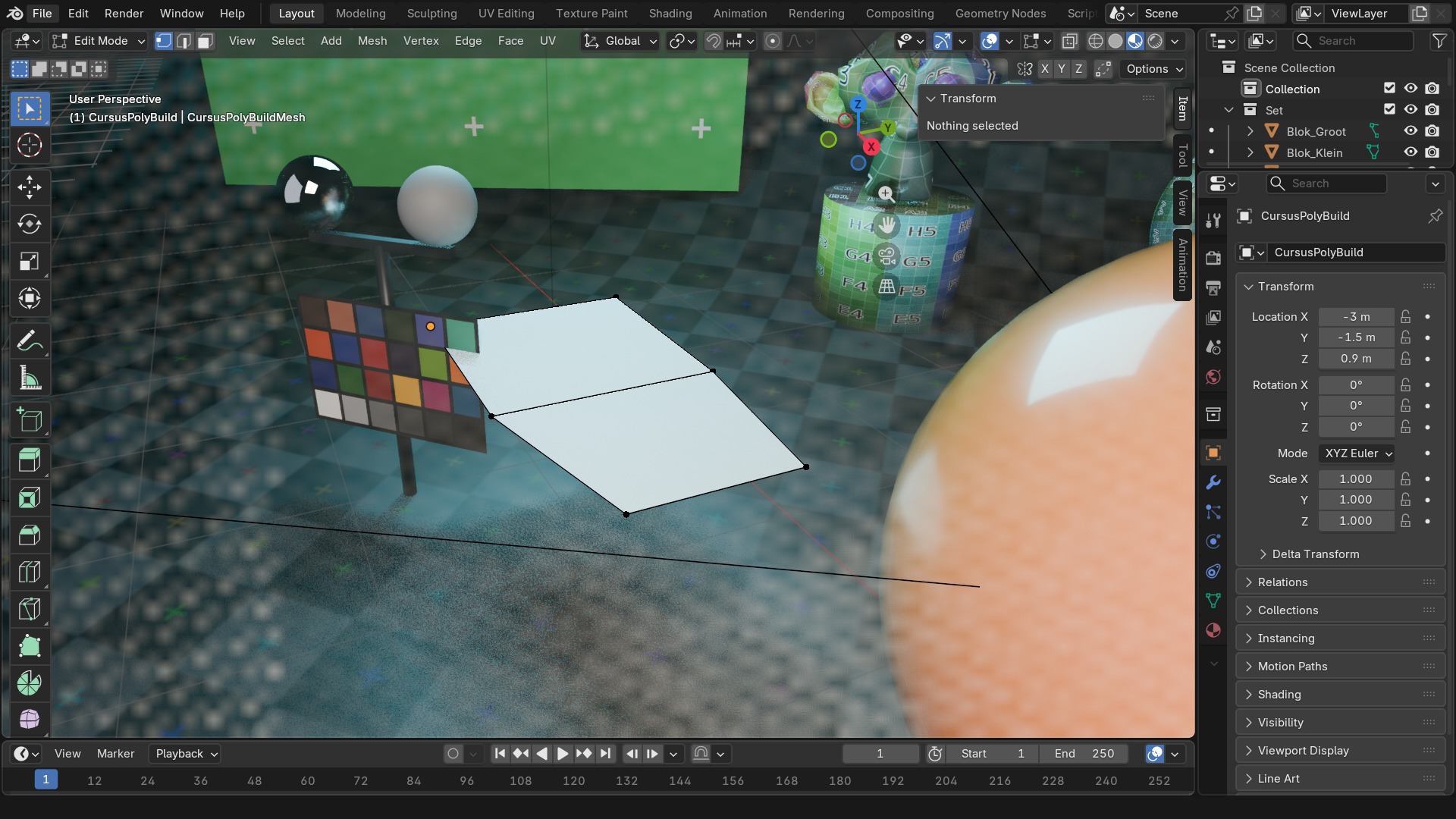Toggle X axis mirror button
The height and width of the screenshot is (819, 1456).
pyautogui.click(x=1044, y=69)
